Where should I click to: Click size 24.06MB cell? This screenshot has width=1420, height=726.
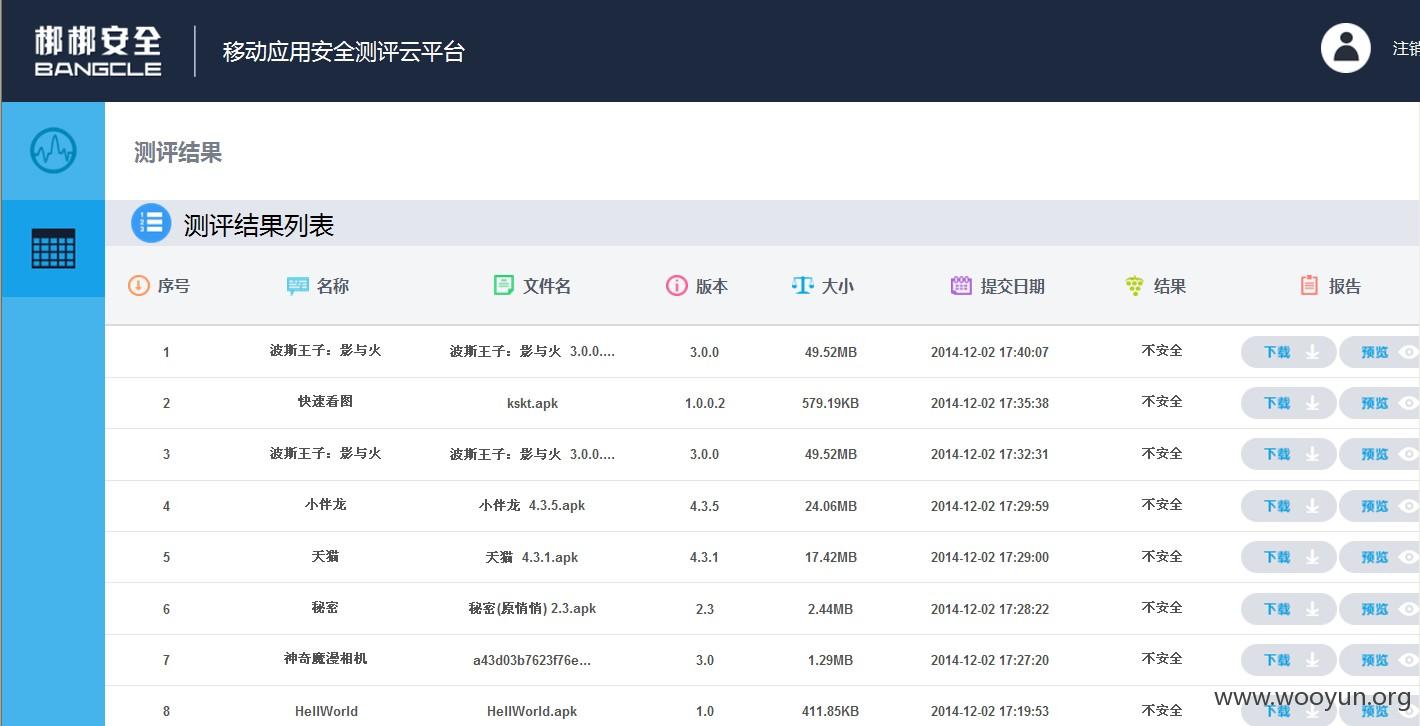click(830, 506)
